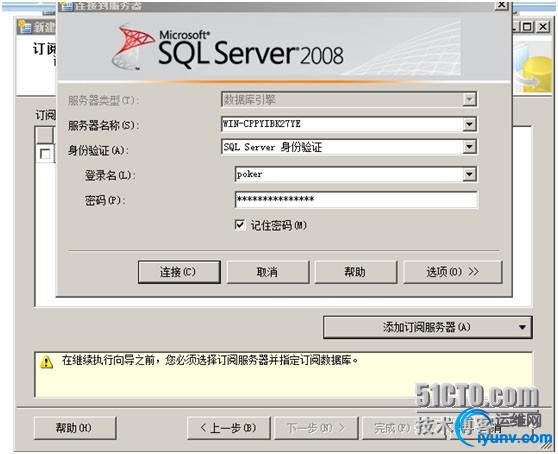Click 取消 in the connect dialog

(x=268, y=272)
